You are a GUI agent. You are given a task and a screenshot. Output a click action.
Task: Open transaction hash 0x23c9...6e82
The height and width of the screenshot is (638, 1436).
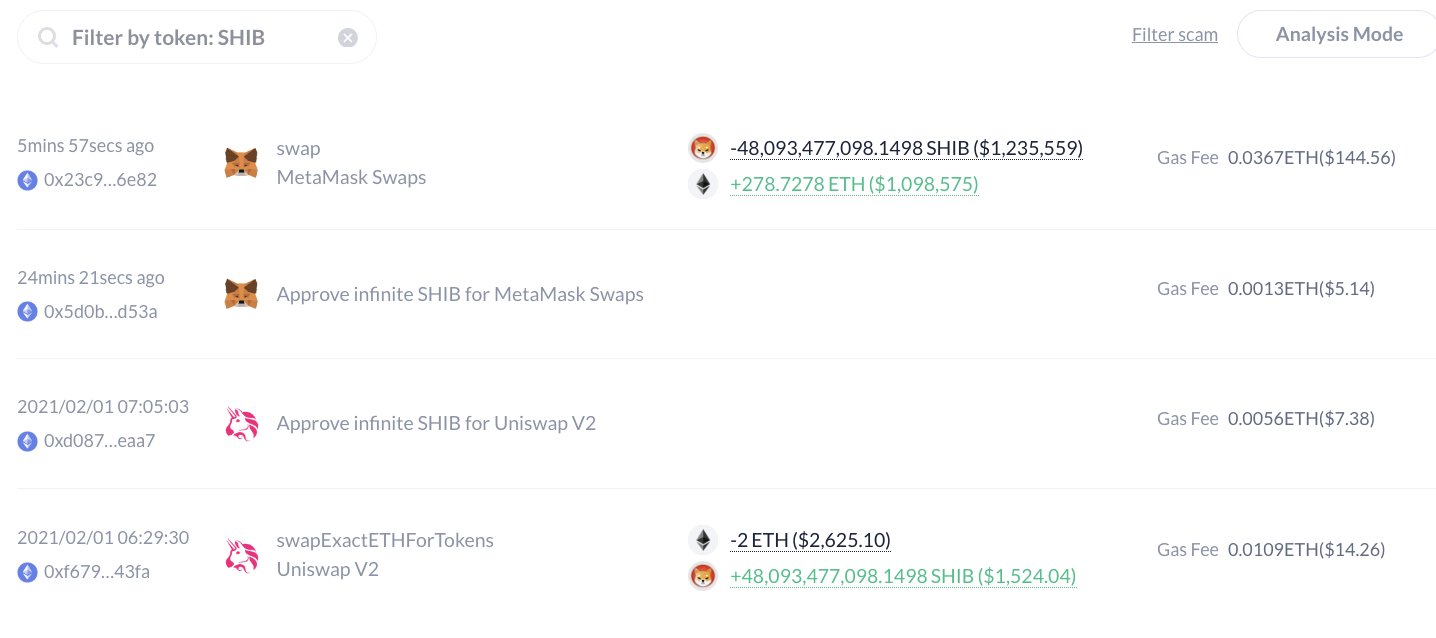point(100,180)
